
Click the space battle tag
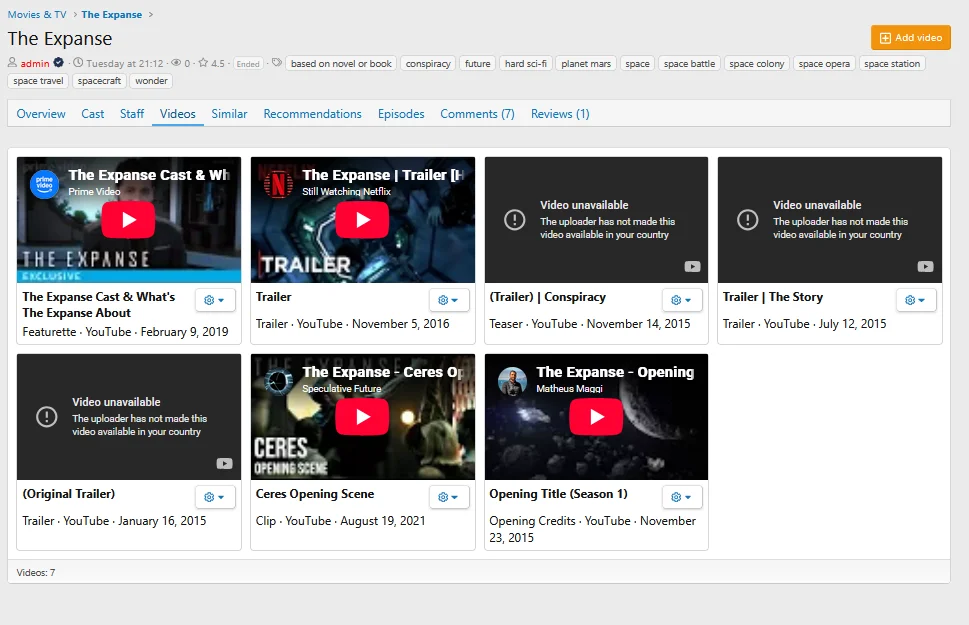tap(689, 63)
